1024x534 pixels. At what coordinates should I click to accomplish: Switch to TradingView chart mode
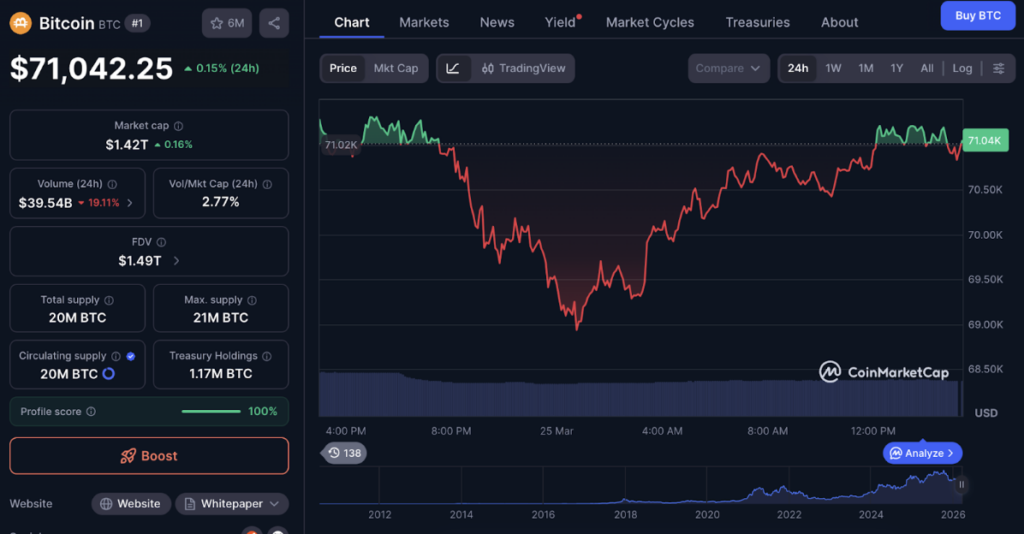click(523, 68)
